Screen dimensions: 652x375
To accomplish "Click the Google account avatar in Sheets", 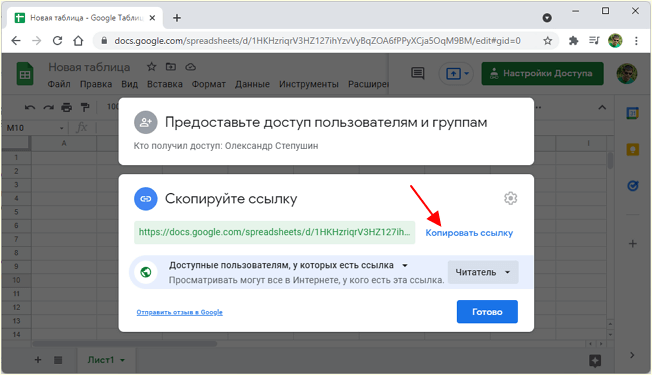I will coord(626,74).
